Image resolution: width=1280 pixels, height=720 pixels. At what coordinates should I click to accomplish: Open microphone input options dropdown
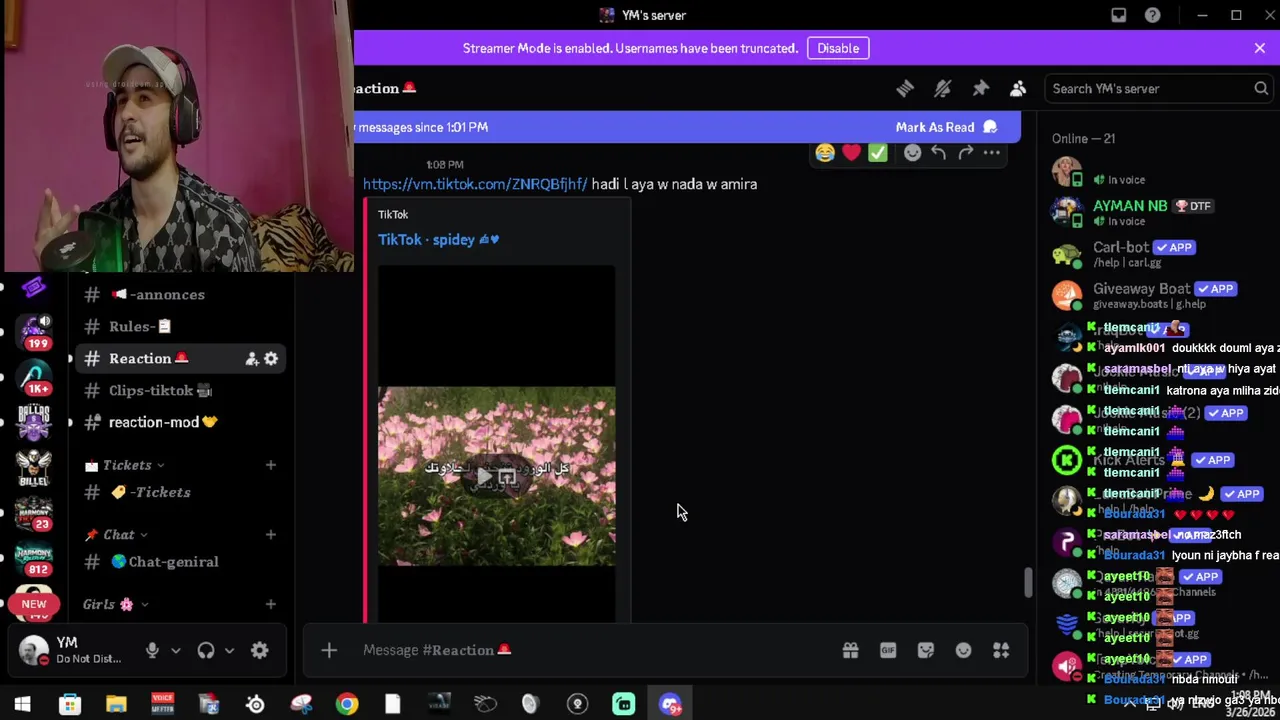pyautogui.click(x=176, y=650)
